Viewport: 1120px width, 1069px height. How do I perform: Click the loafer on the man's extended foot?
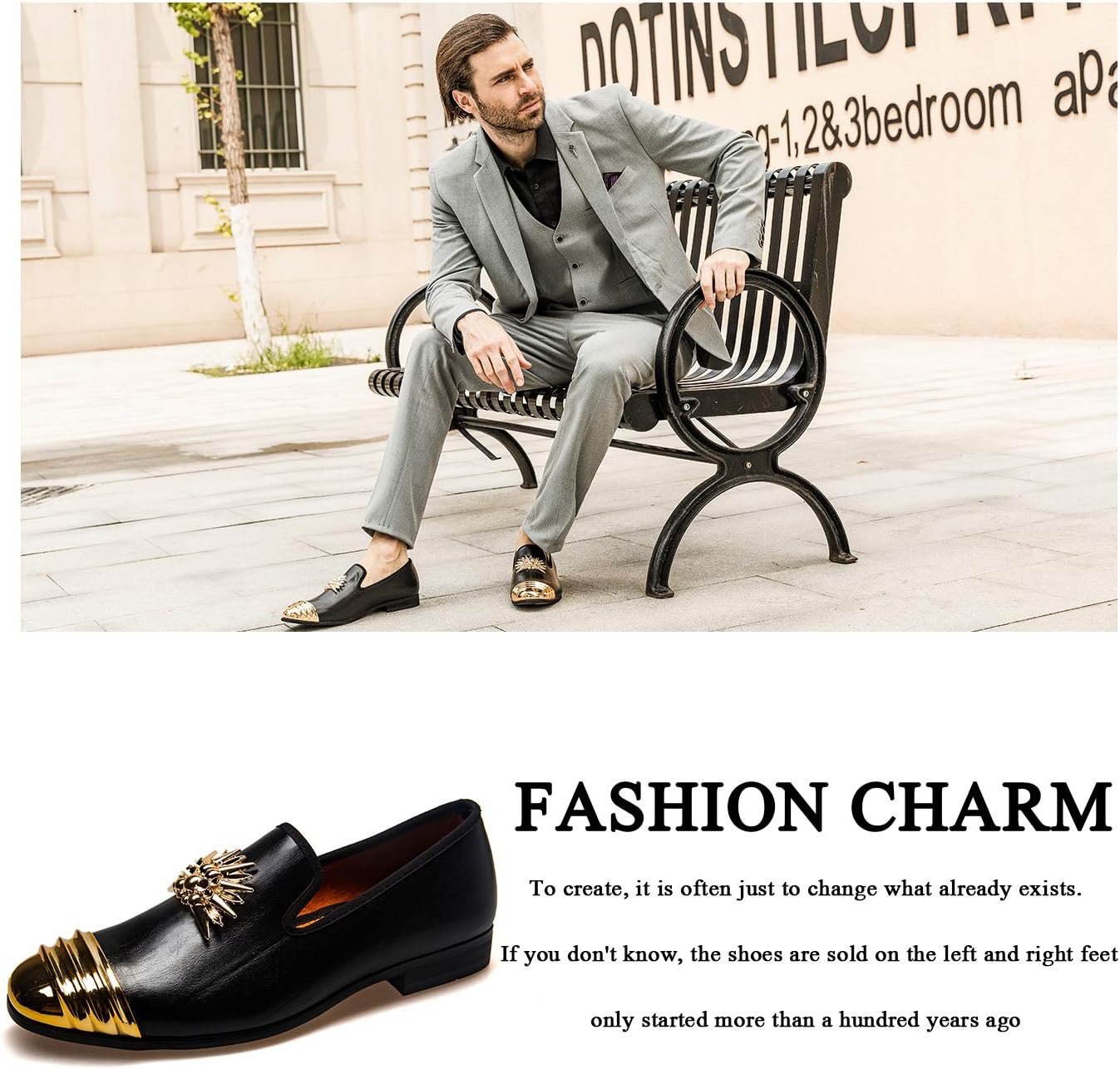click(x=350, y=591)
